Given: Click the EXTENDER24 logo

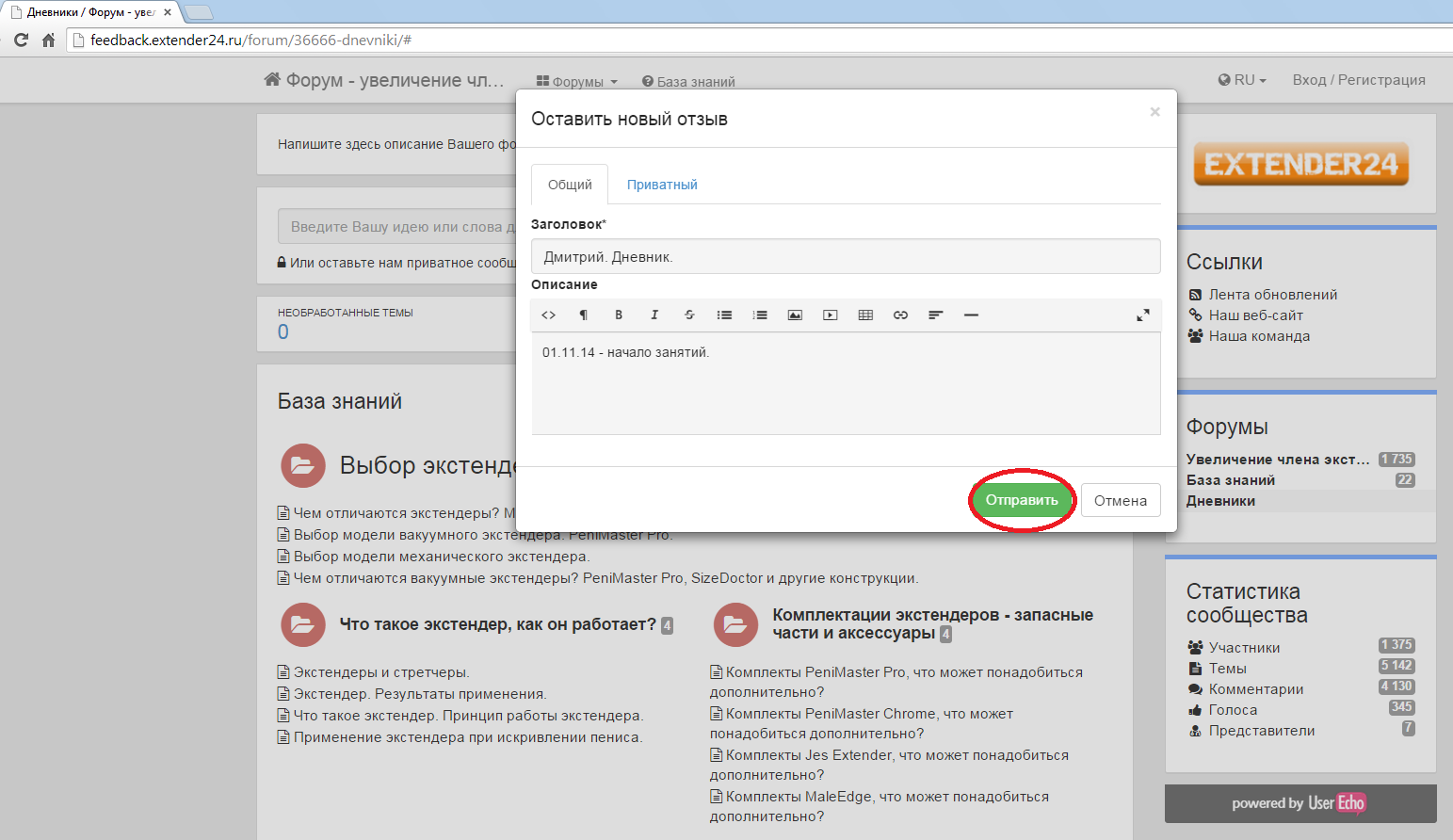Looking at the screenshot, I should coord(1300,164).
